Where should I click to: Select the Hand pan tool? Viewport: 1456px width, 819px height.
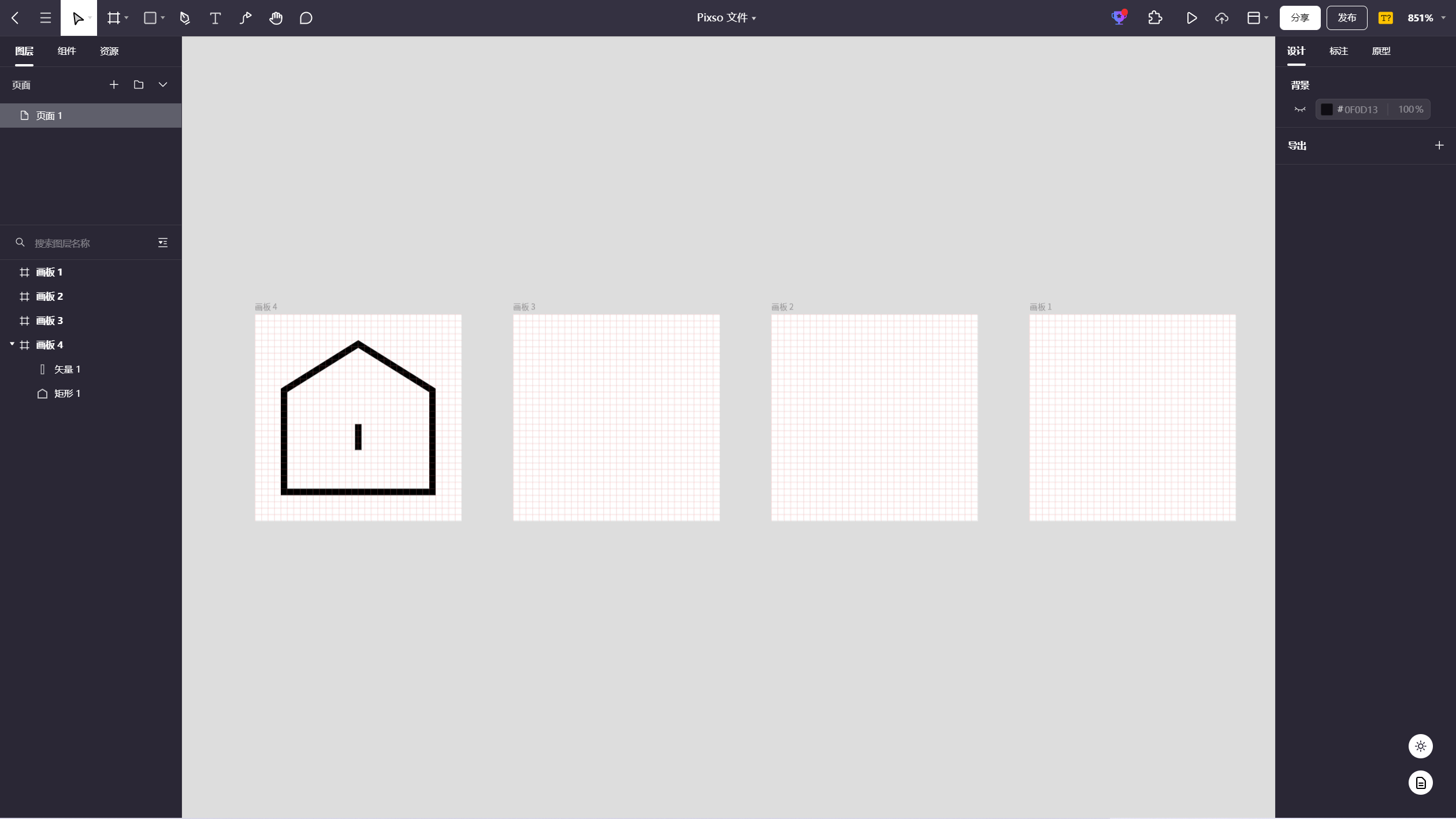tap(276, 18)
